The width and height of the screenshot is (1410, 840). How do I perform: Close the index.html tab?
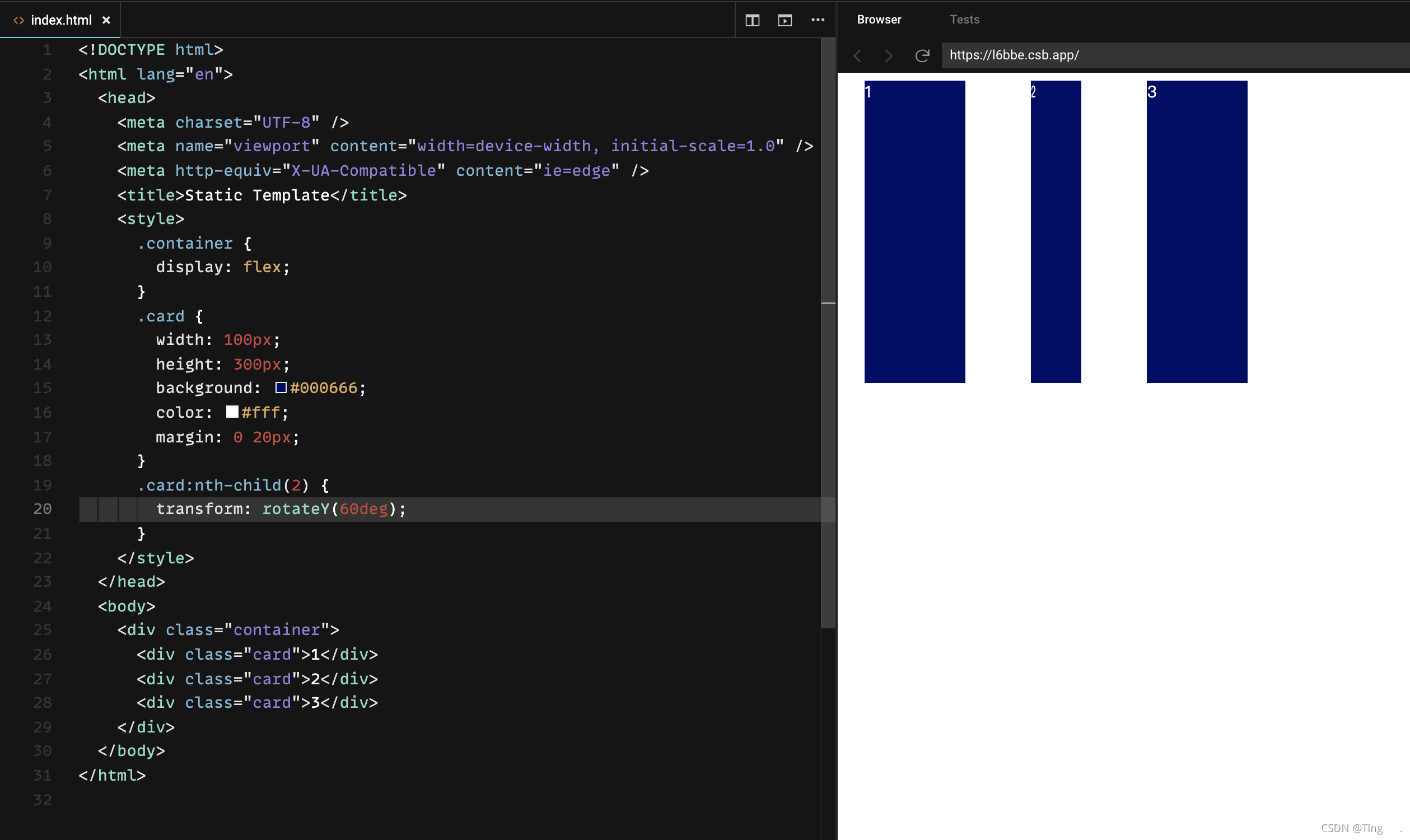pos(106,20)
